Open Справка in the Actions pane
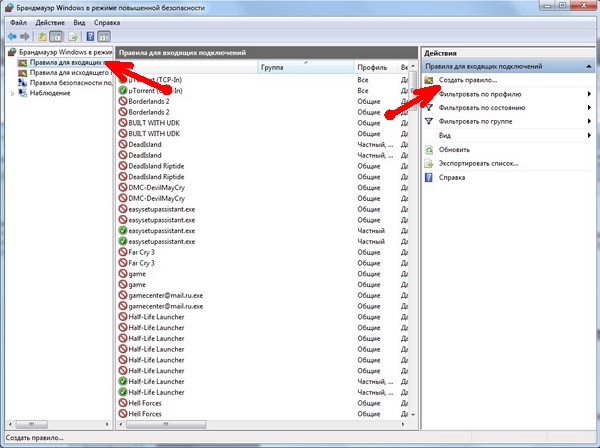 [x=452, y=178]
